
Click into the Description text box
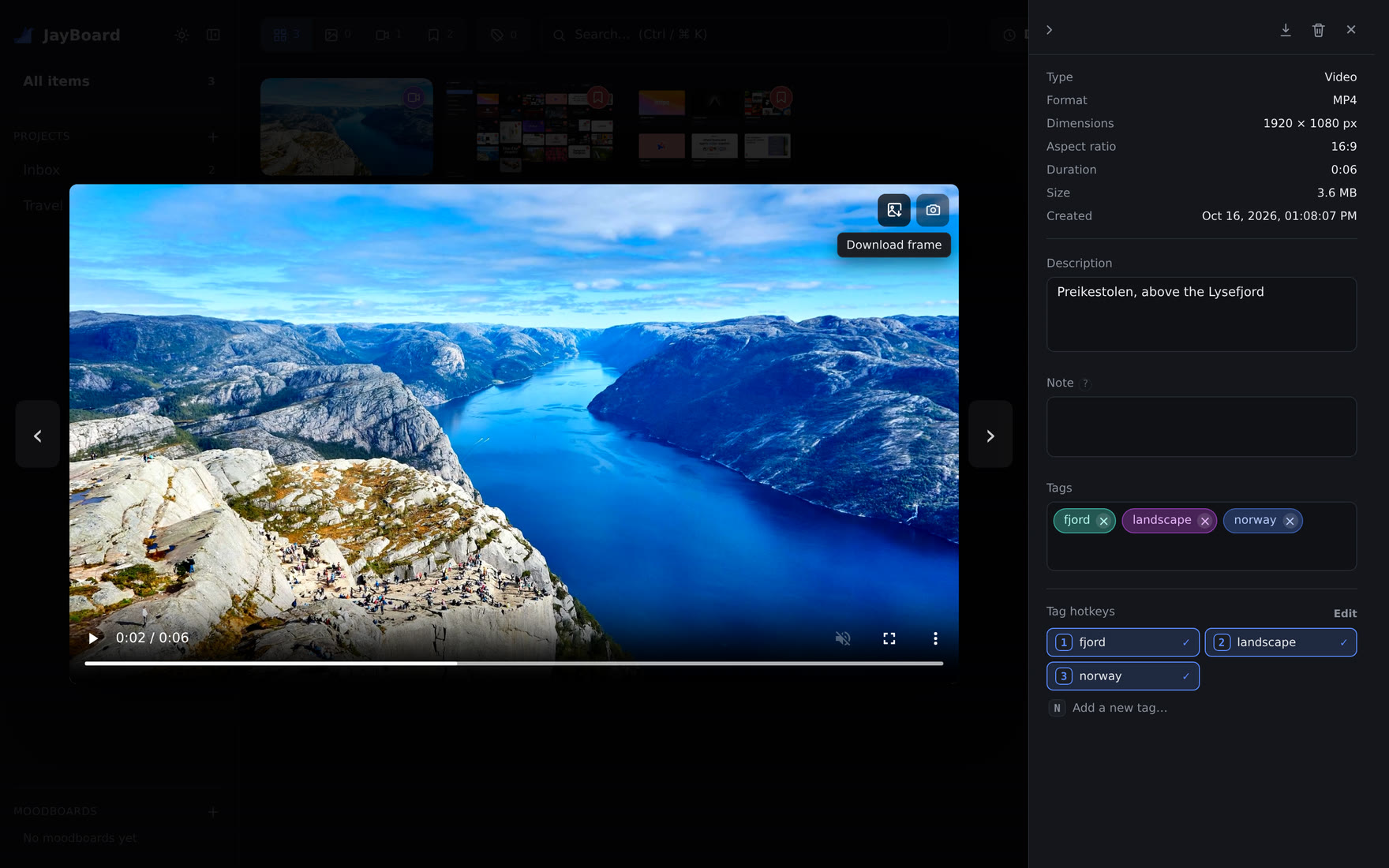[x=1201, y=314]
